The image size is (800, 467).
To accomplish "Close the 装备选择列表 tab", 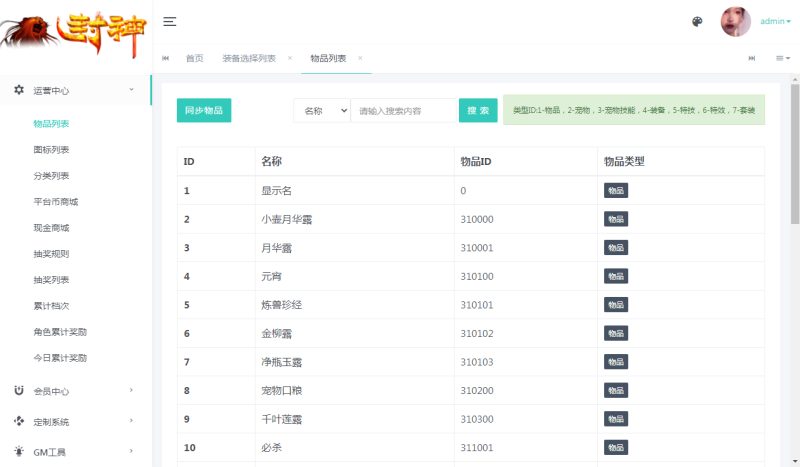I will pyautogui.click(x=290, y=58).
